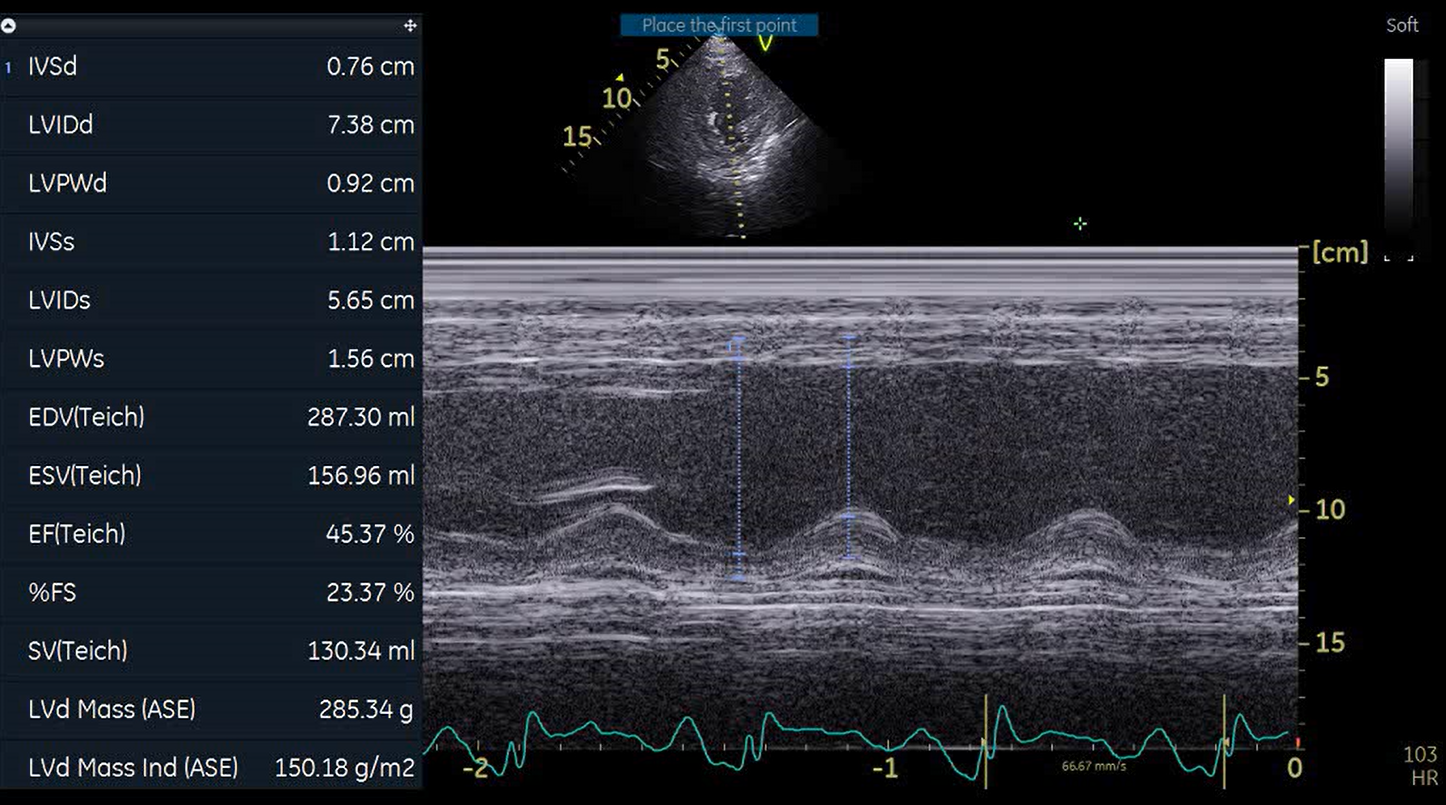Click the yellow V probe orientation marker
Screen dimensions: 1446x805
click(766, 42)
